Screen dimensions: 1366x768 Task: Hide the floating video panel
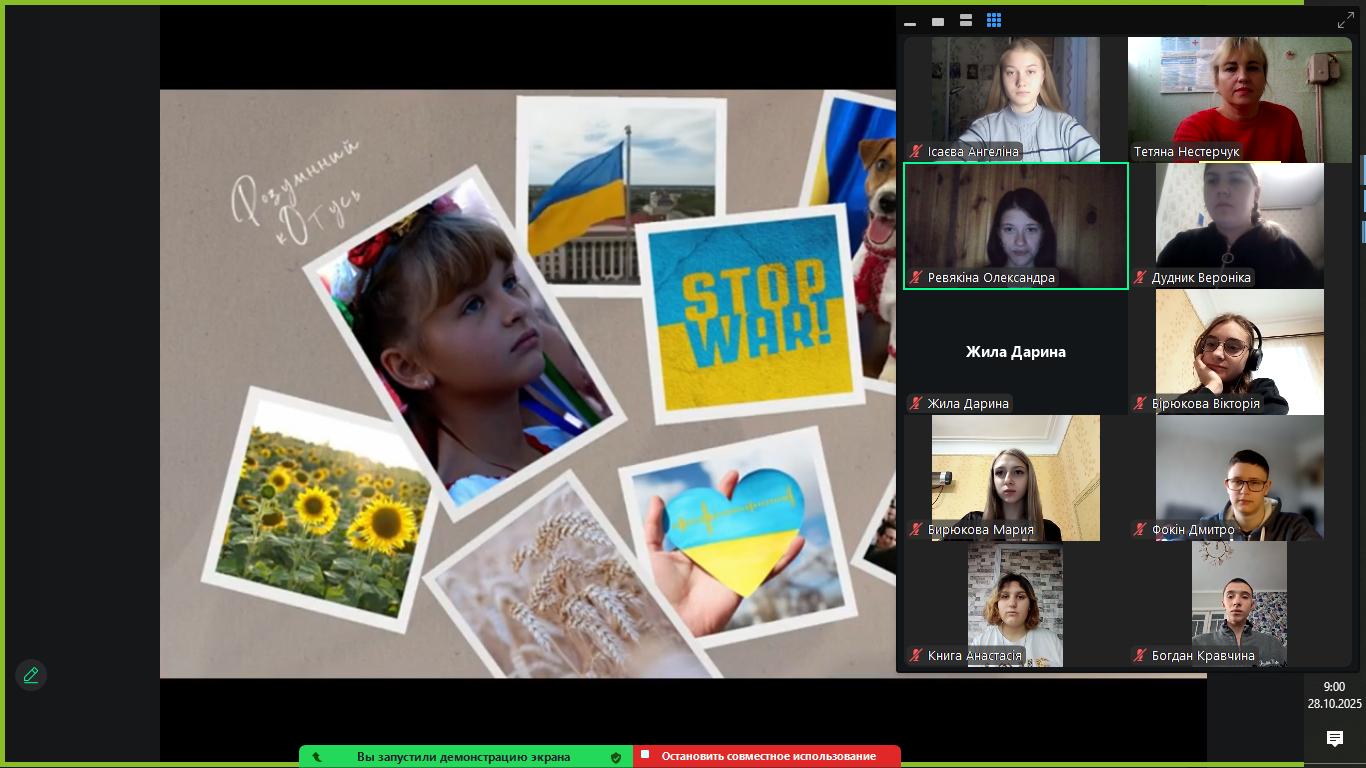coord(910,21)
